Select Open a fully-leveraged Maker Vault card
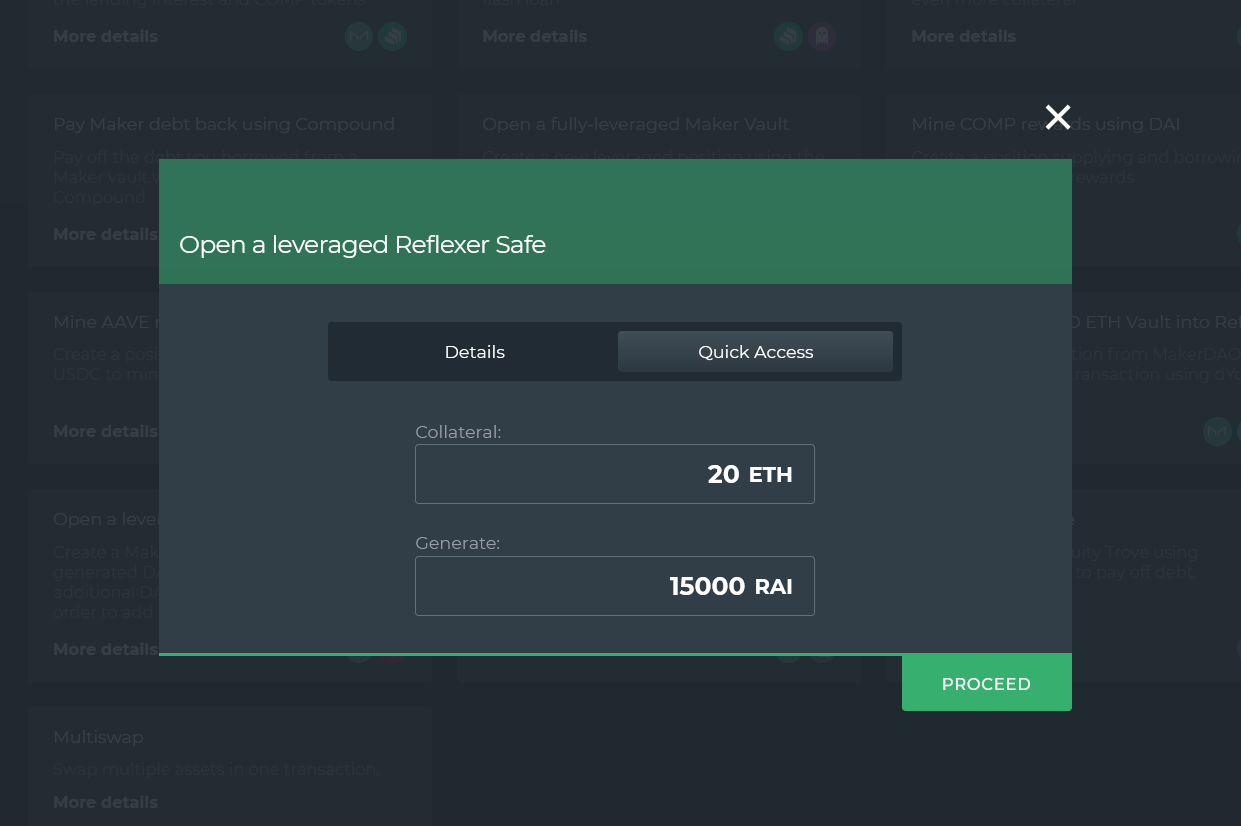The height and width of the screenshot is (826, 1241). click(636, 124)
